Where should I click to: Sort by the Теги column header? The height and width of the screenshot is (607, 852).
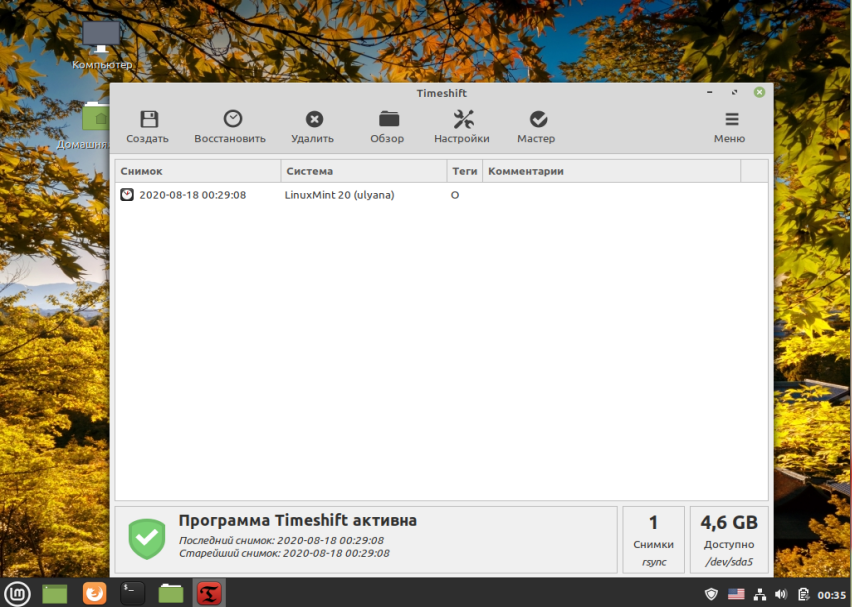coord(465,171)
